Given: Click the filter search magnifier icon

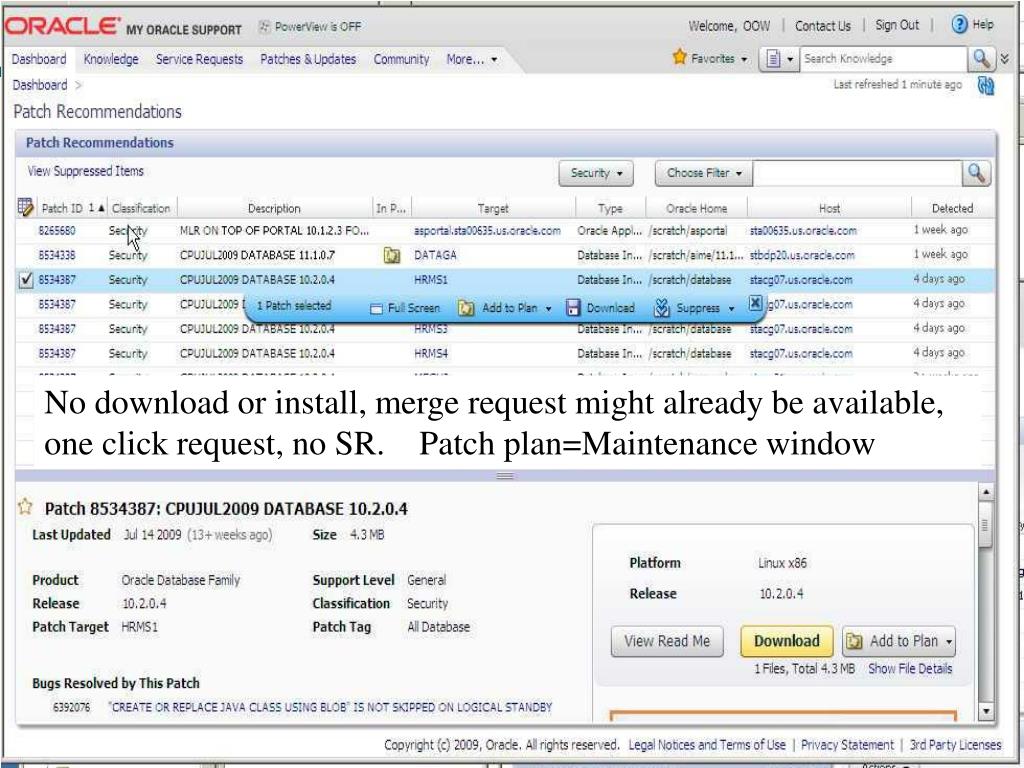Looking at the screenshot, I should [976, 173].
